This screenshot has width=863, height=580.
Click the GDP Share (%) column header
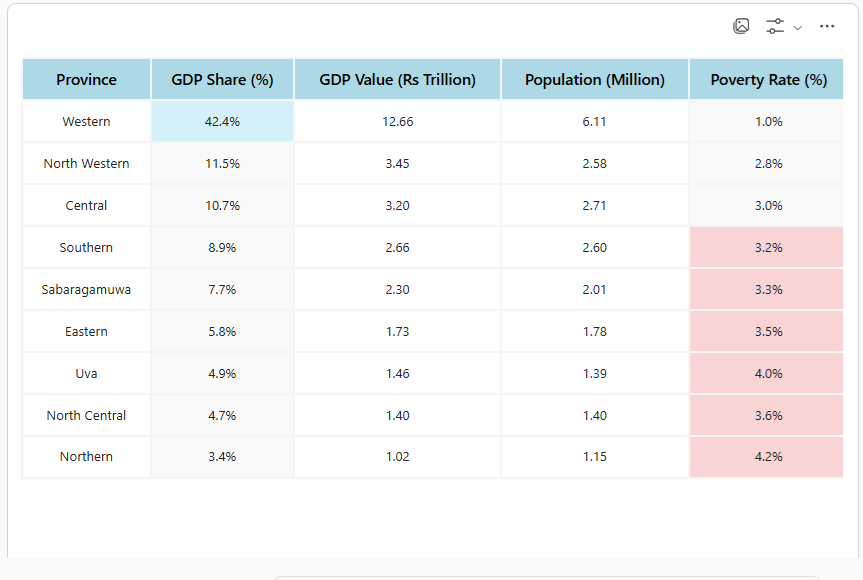(x=222, y=80)
